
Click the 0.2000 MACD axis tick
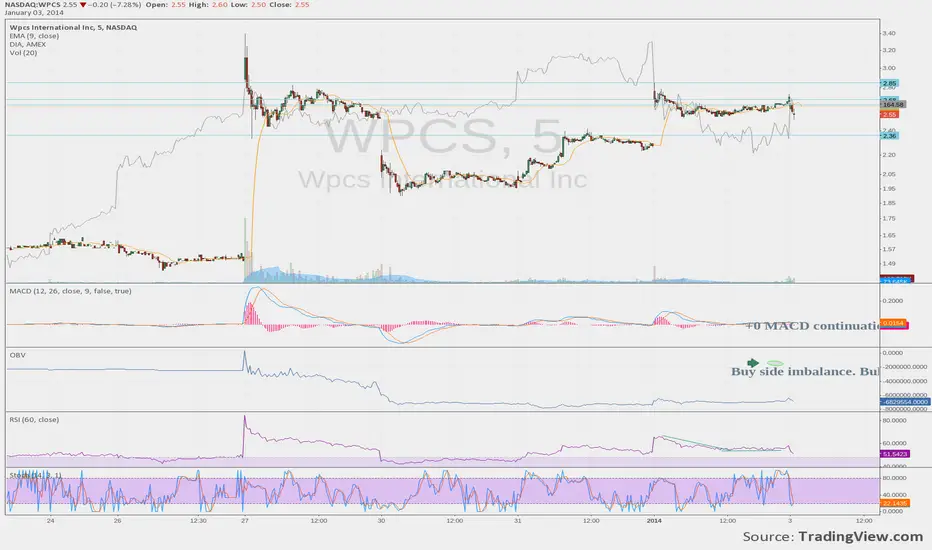892,301
